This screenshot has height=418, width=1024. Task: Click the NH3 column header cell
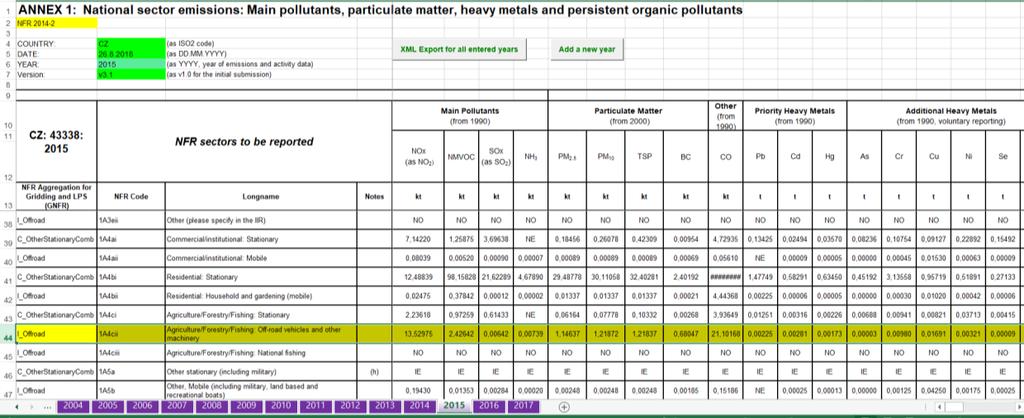[x=530, y=157]
